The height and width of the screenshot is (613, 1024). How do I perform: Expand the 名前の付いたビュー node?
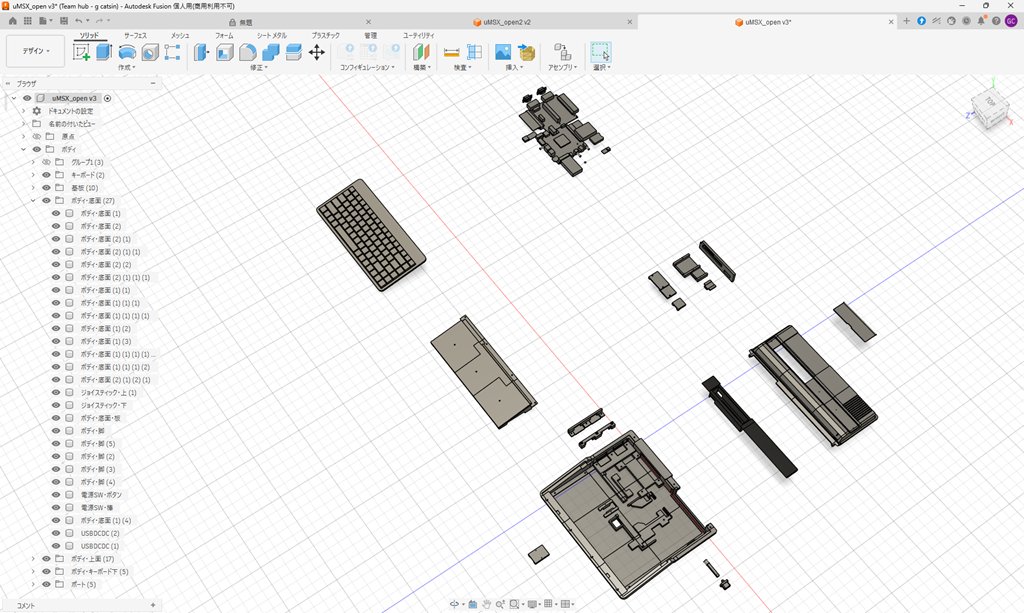[x=24, y=123]
